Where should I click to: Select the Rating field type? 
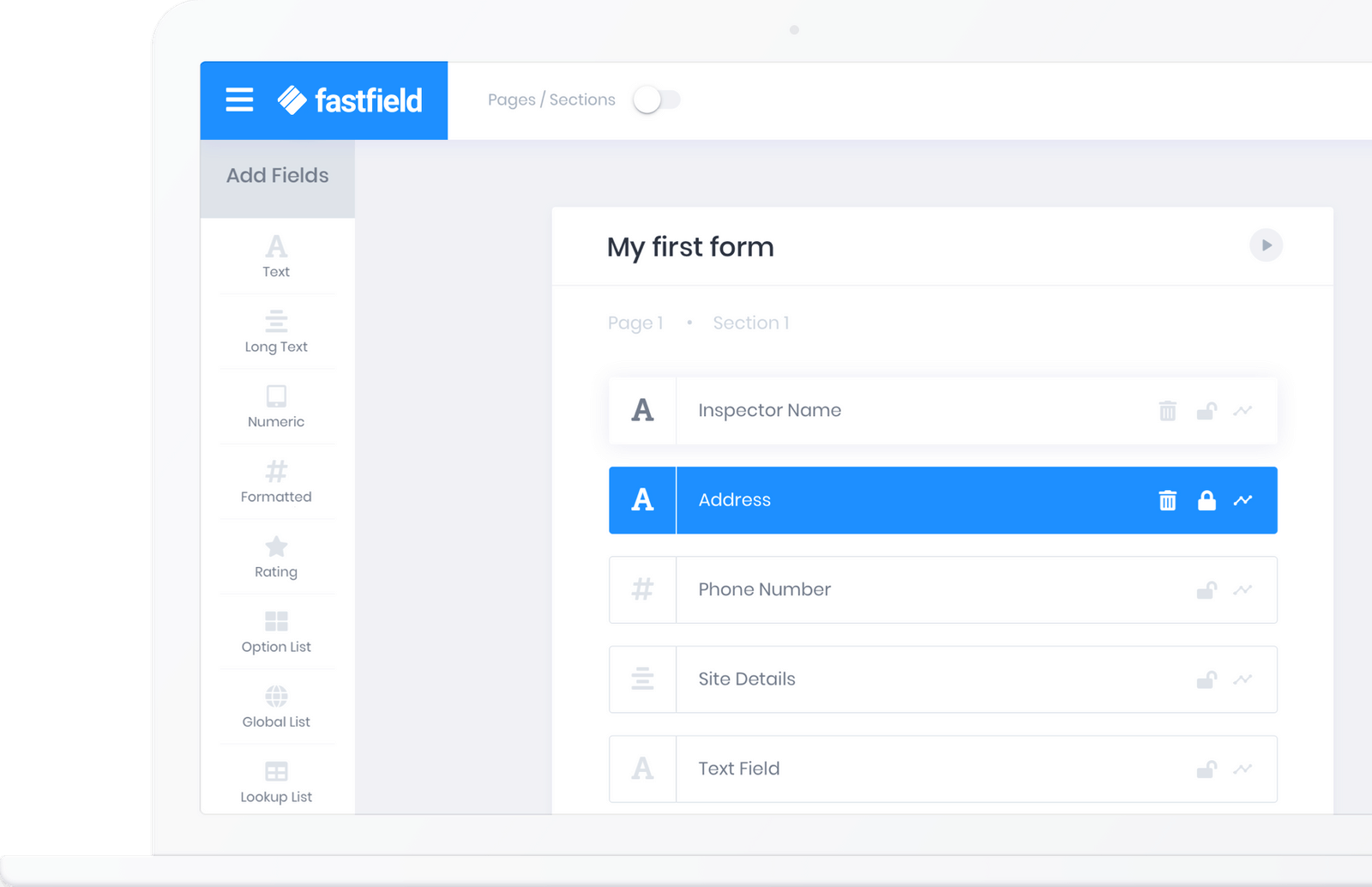(275, 557)
